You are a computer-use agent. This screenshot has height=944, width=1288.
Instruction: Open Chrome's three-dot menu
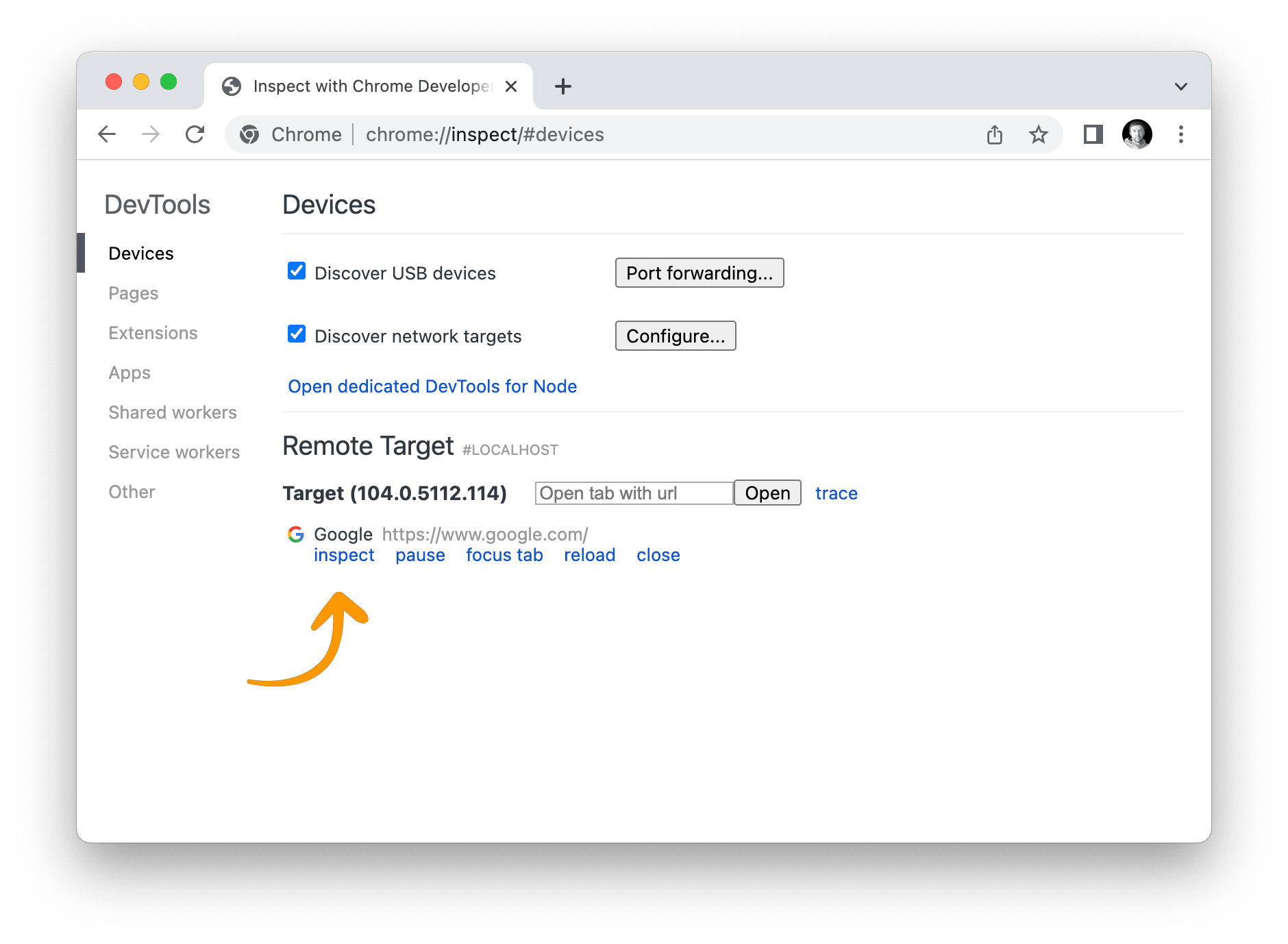(x=1180, y=134)
